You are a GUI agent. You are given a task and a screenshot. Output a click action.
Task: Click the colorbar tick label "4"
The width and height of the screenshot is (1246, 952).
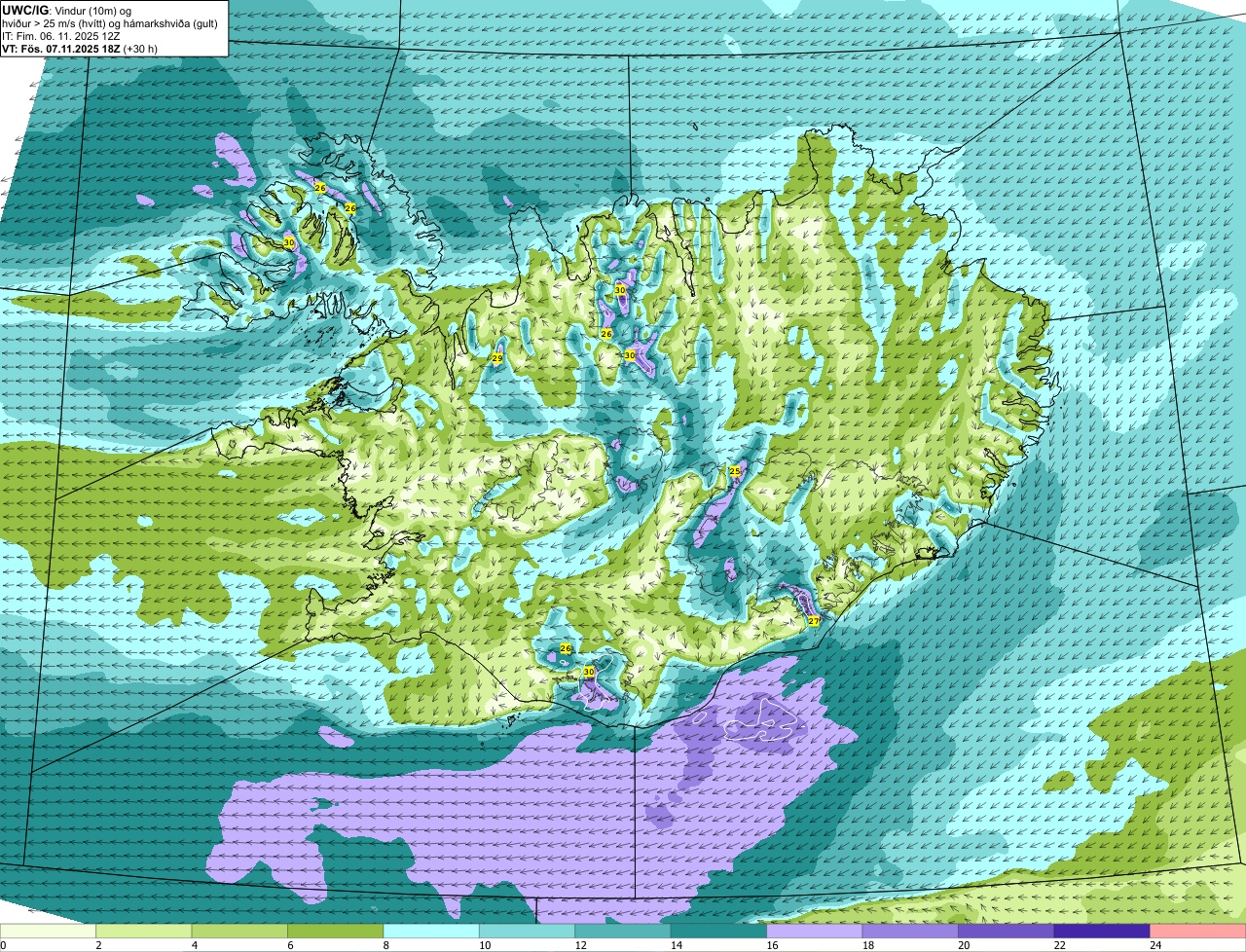tap(194, 945)
